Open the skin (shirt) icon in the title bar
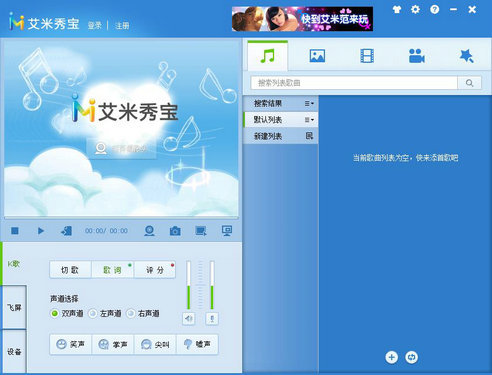Screen dimensions: 492x375 [x=397, y=9]
